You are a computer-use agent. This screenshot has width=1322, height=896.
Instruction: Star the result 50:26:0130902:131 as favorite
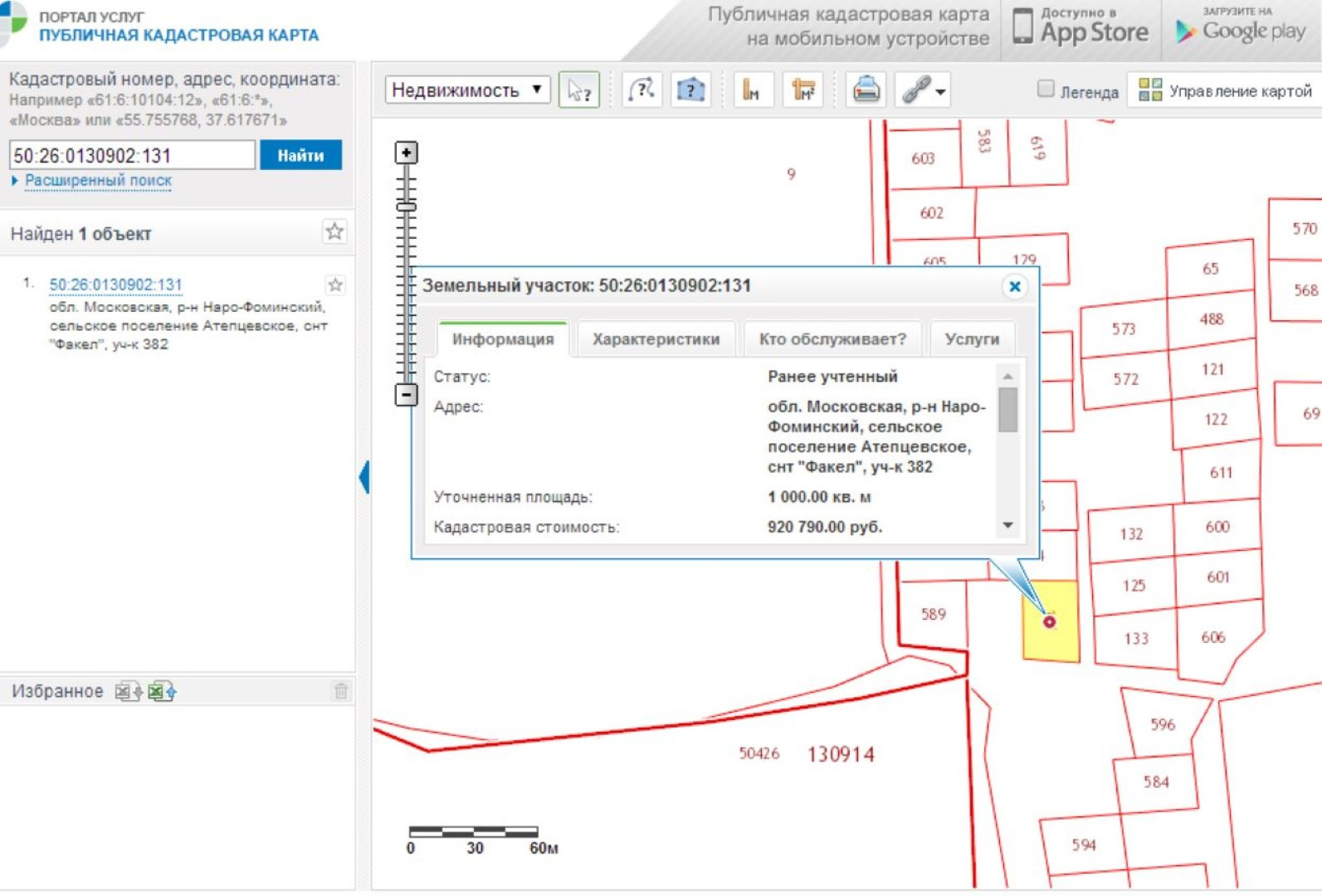tap(335, 285)
